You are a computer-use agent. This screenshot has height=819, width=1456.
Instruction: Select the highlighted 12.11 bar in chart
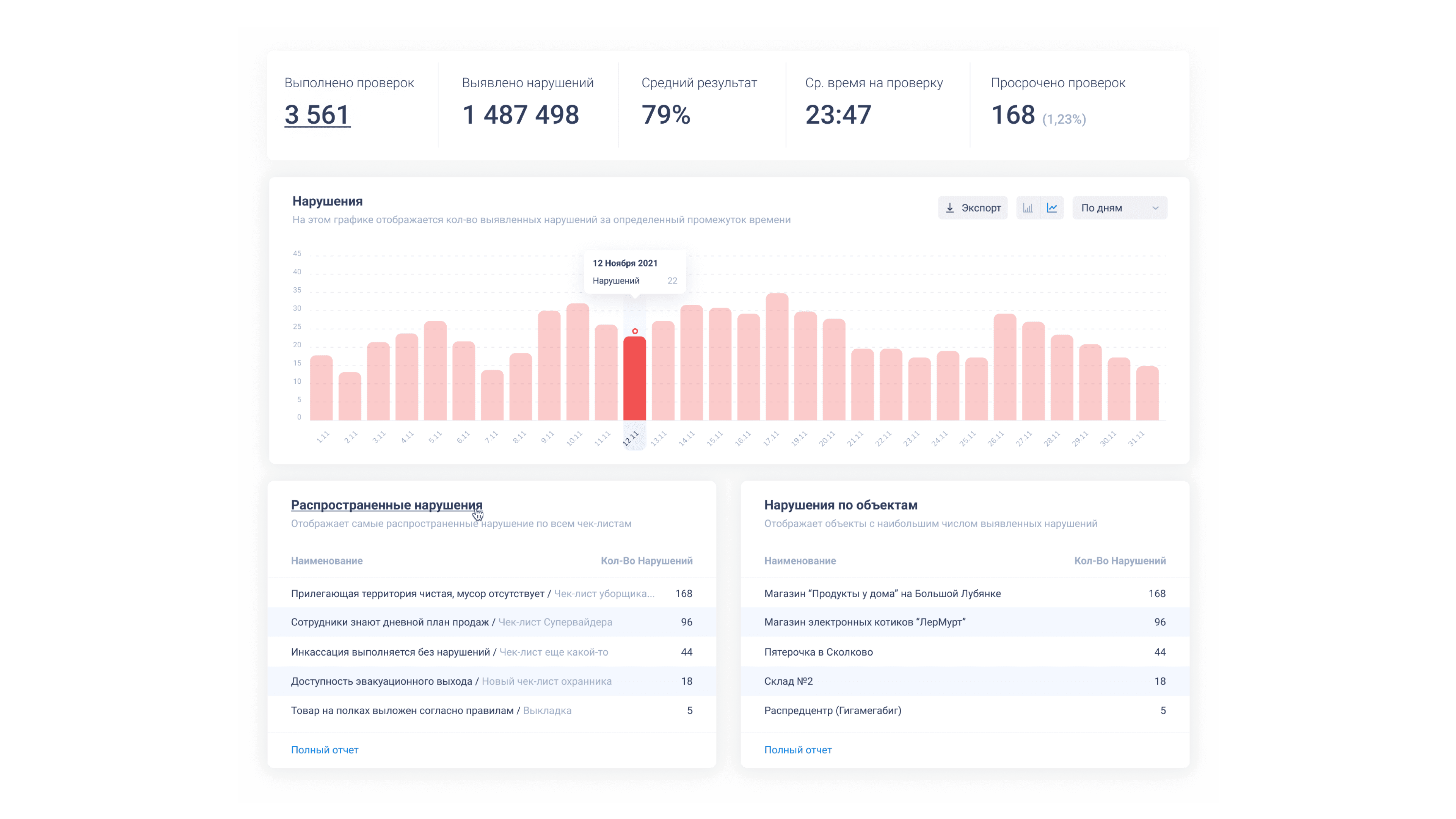click(x=634, y=379)
